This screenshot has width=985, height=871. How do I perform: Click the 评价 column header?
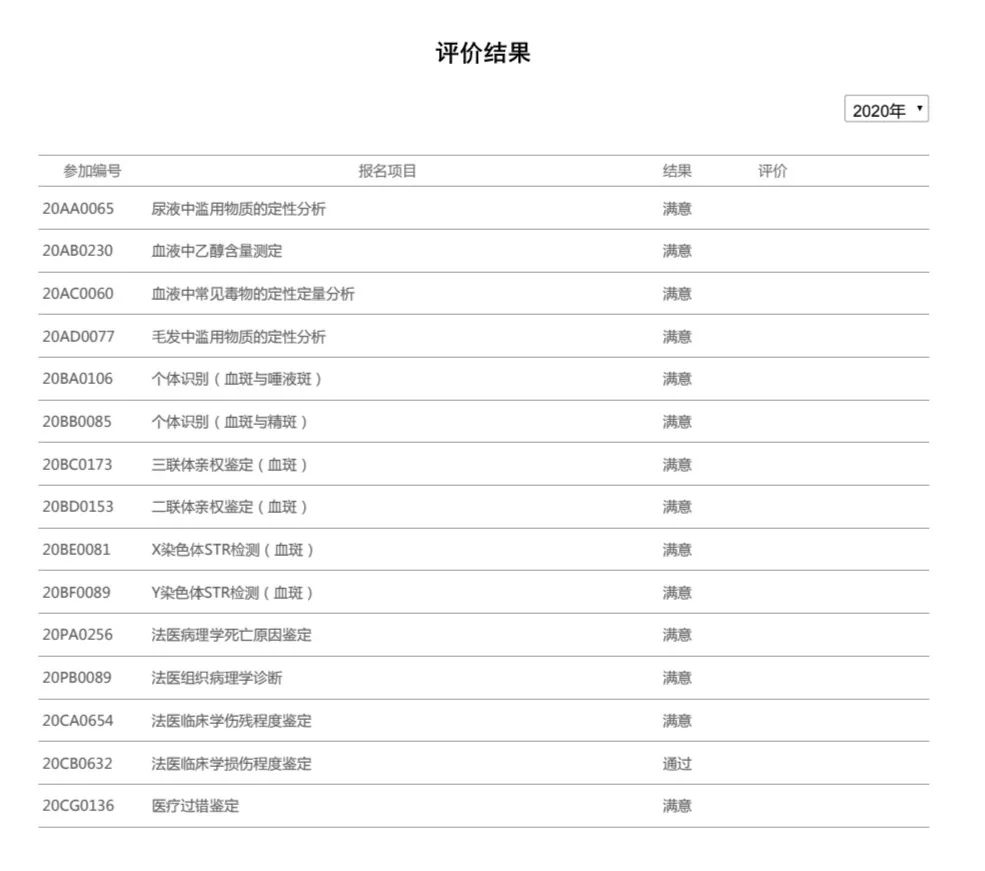[772, 171]
